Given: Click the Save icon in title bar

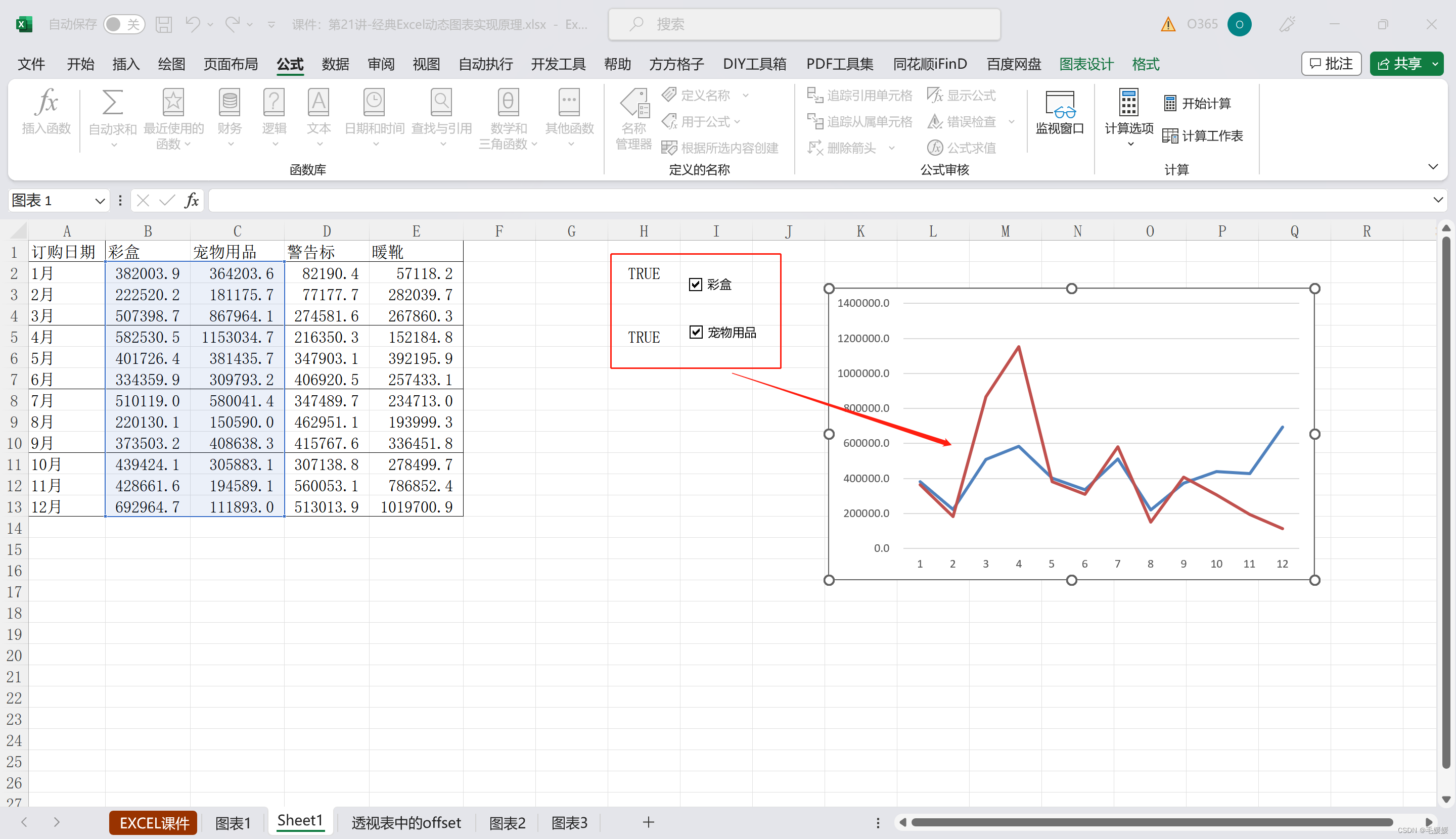Looking at the screenshot, I should [164, 24].
